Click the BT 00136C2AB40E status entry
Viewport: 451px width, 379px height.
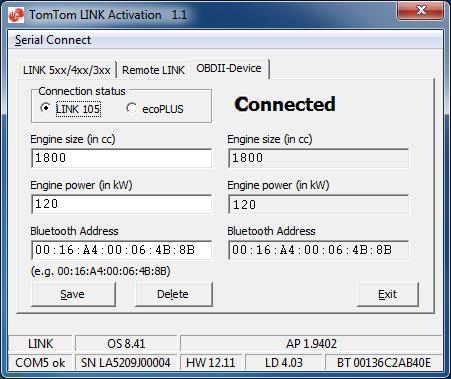click(384, 363)
